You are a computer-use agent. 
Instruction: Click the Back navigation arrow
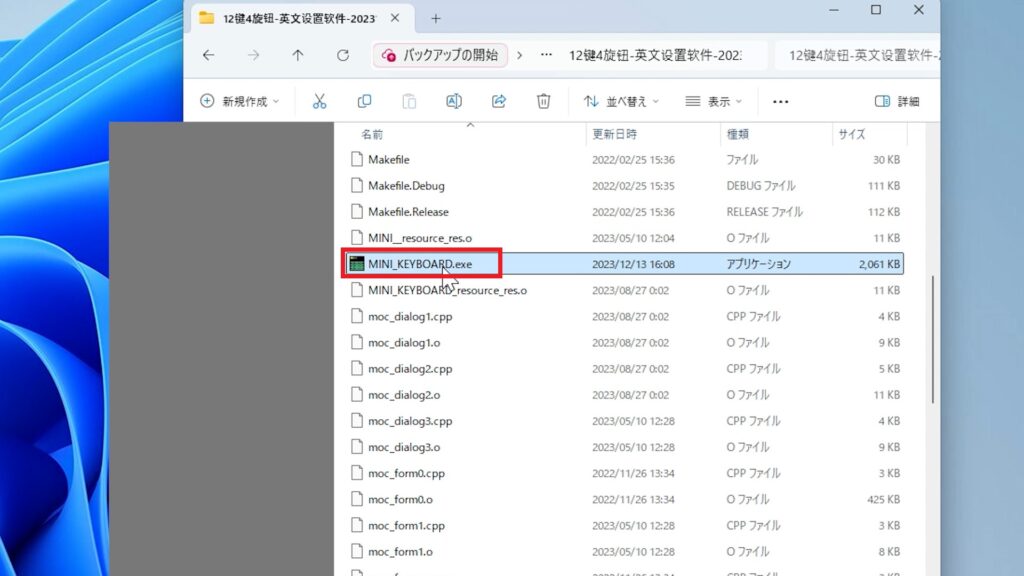pyautogui.click(x=208, y=56)
